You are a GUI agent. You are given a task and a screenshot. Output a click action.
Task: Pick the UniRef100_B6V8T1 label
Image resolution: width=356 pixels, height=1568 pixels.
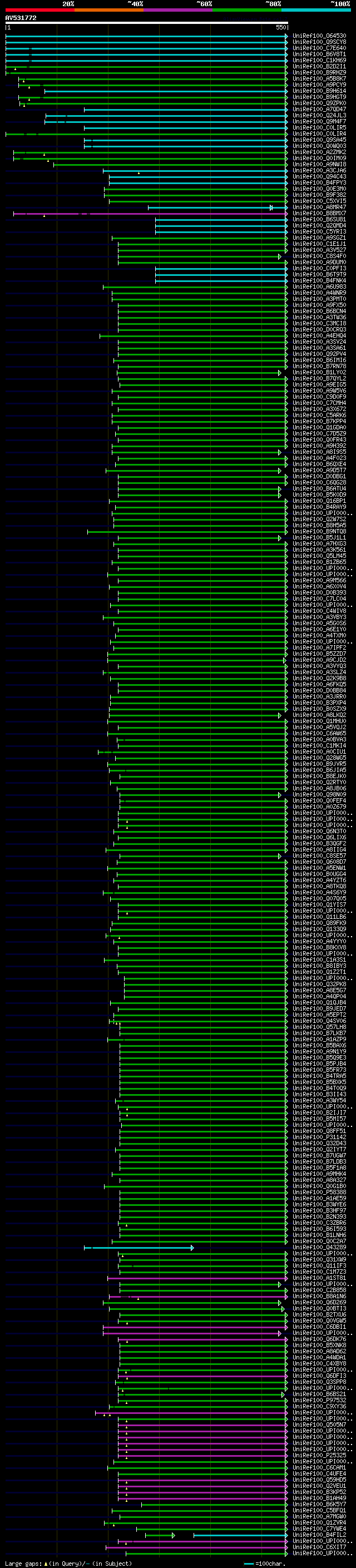tap(319, 54)
